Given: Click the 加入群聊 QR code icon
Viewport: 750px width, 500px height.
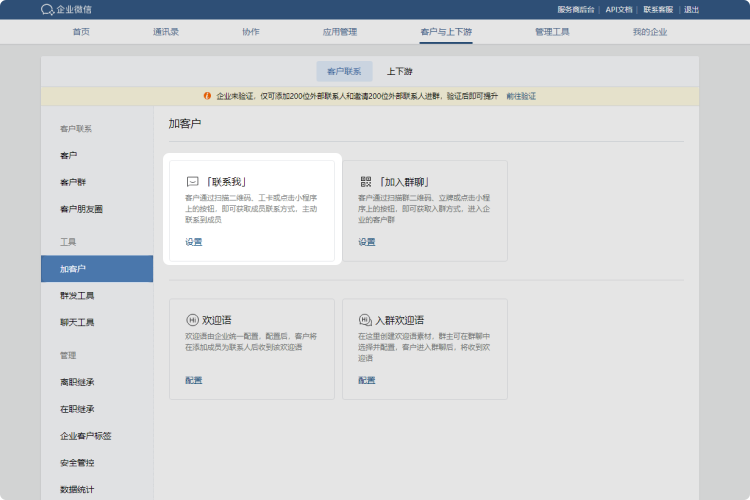Looking at the screenshot, I should point(366,182).
